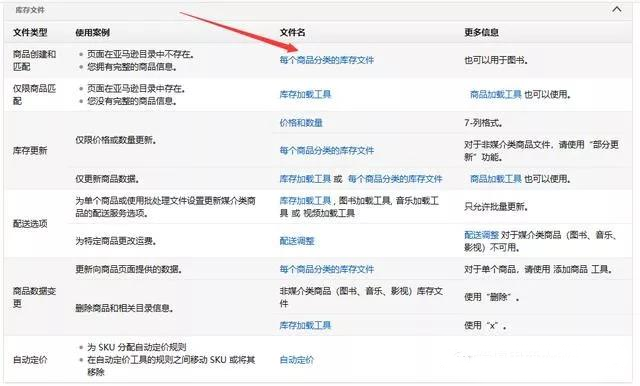
Task: Click 删除商品和相关目录信息 text
Action: pyautogui.click(x=124, y=308)
